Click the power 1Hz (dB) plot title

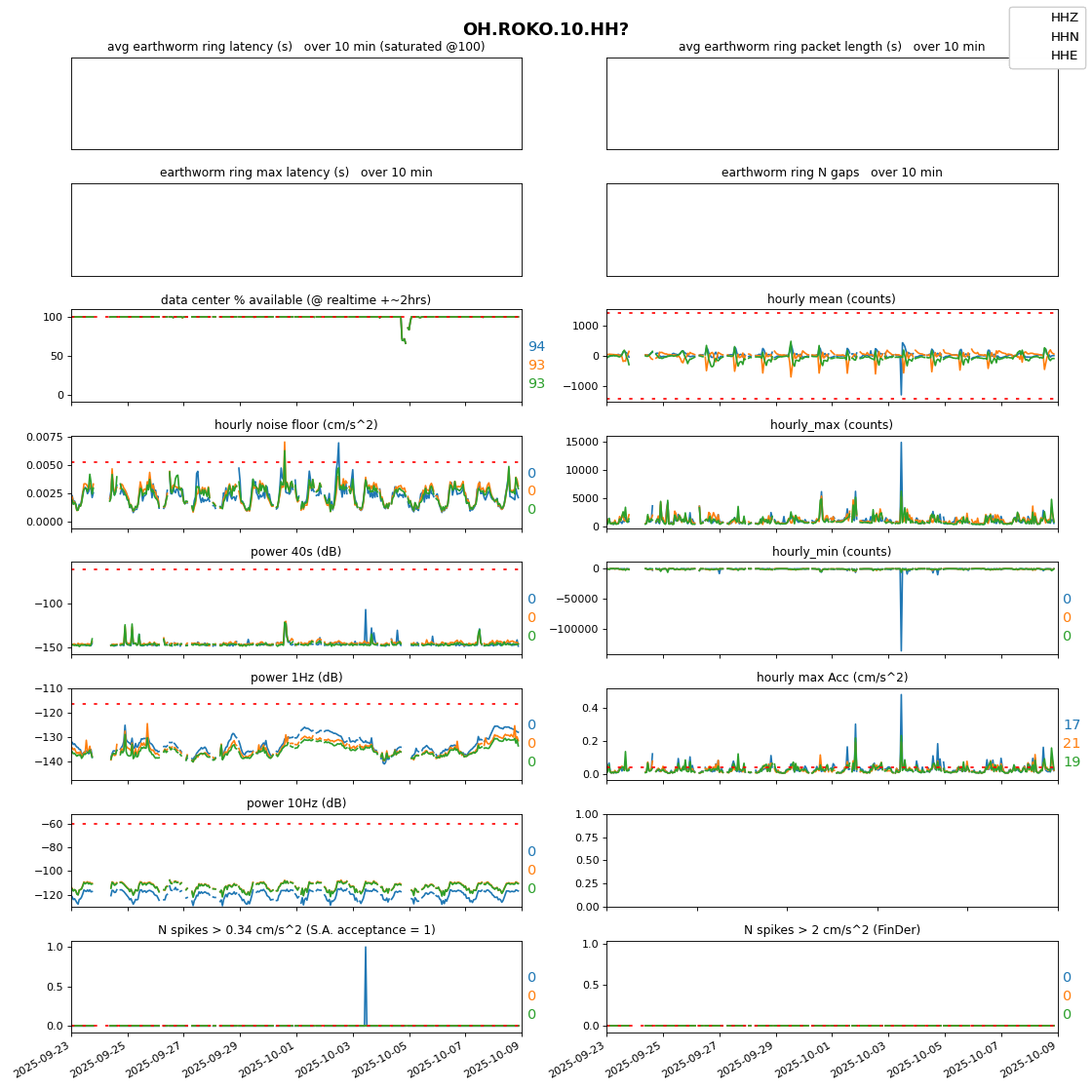(295, 678)
